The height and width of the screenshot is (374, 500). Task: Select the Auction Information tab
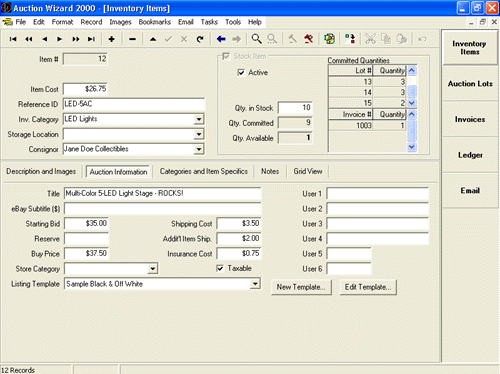[118, 172]
